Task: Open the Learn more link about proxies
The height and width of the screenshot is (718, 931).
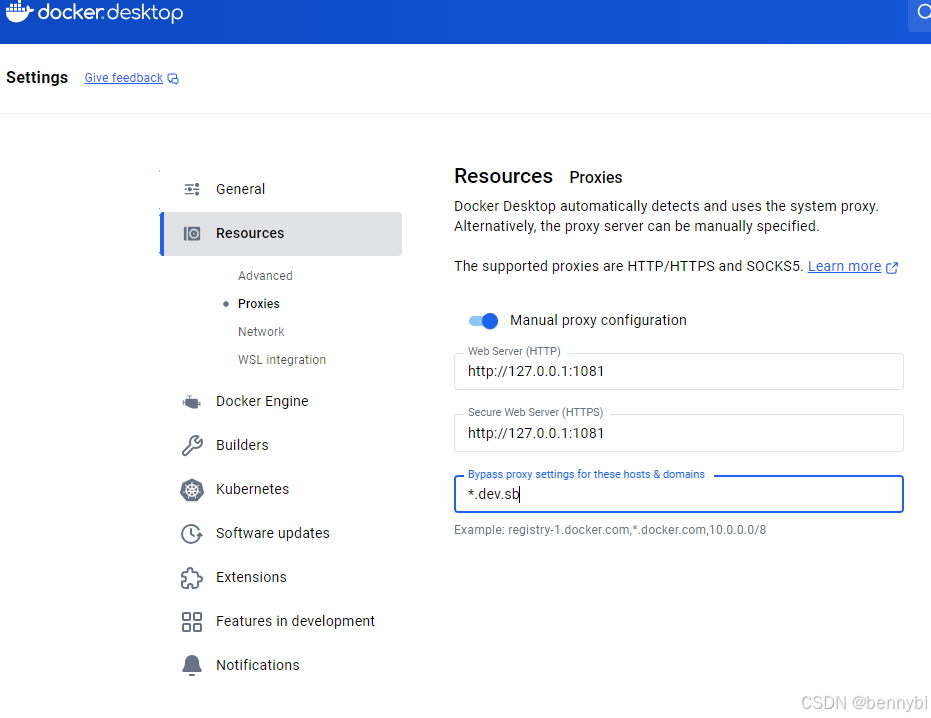Action: pyautogui.click(x=844, y=267)
